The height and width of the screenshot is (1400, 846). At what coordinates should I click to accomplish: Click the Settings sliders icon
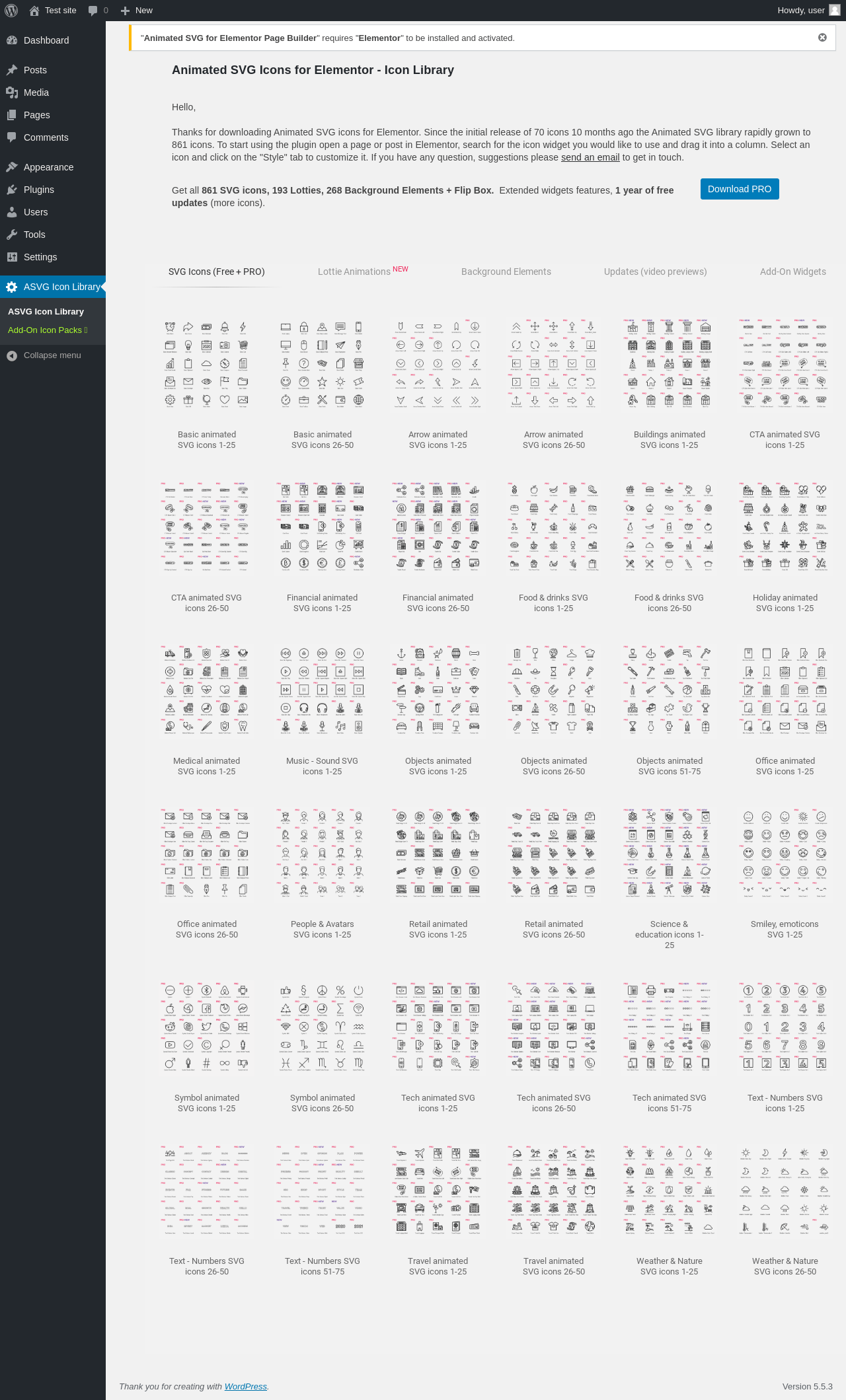(x=12, y=257)
